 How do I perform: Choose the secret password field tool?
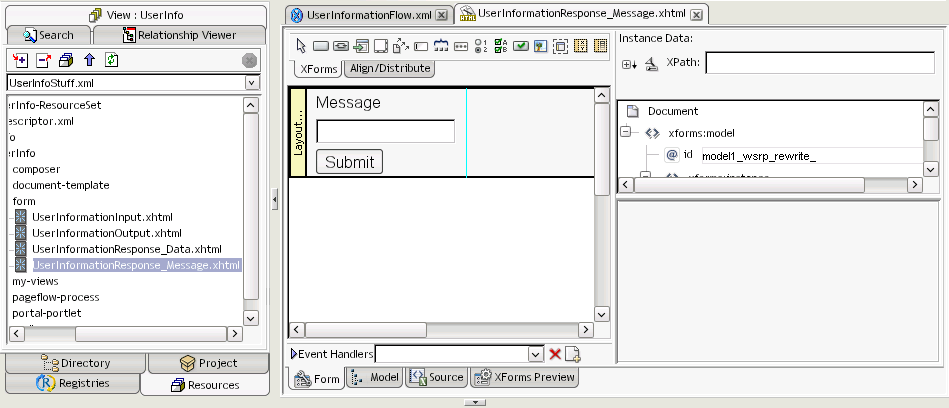461,46
